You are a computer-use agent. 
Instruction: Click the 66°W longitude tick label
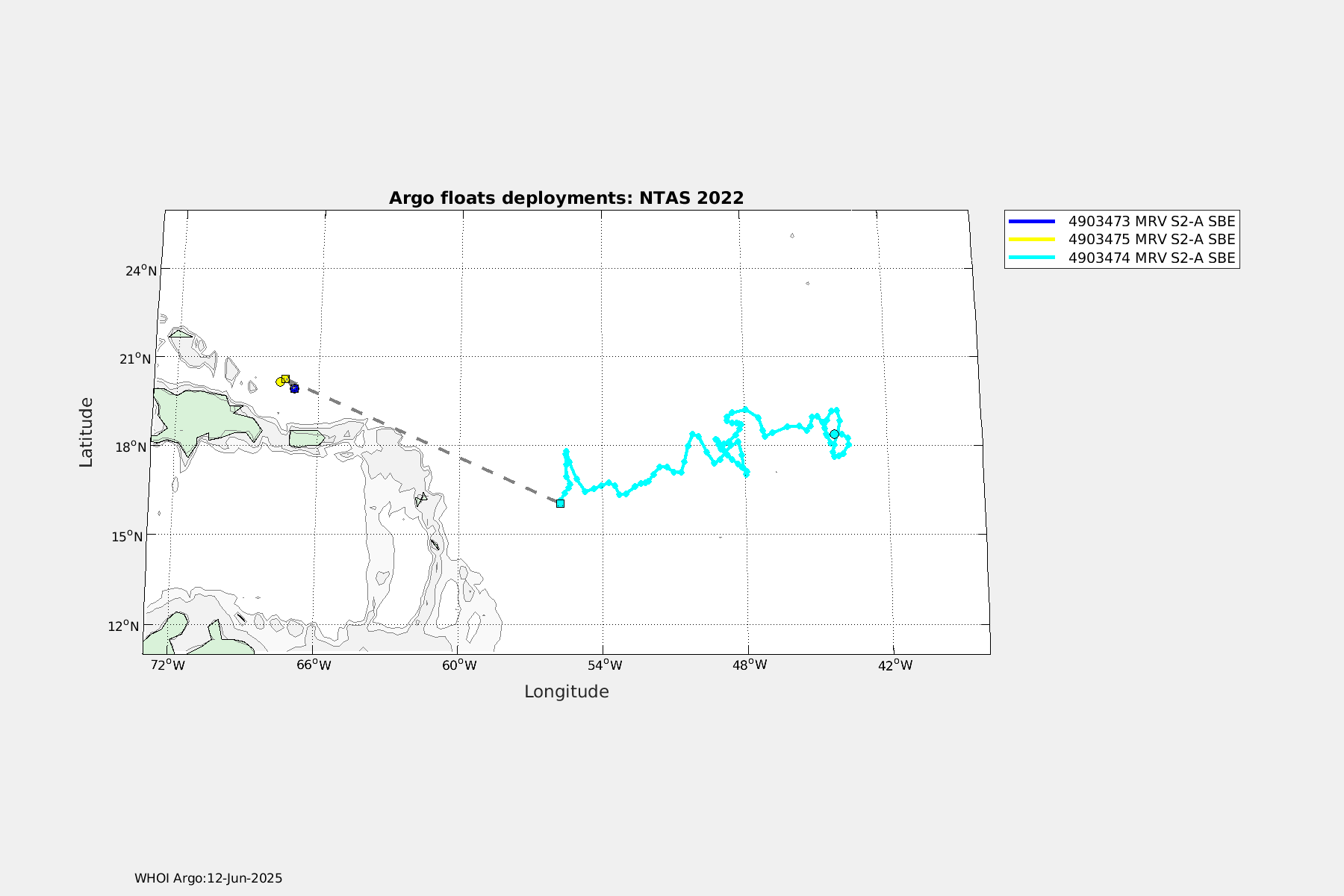click(314, 665)
